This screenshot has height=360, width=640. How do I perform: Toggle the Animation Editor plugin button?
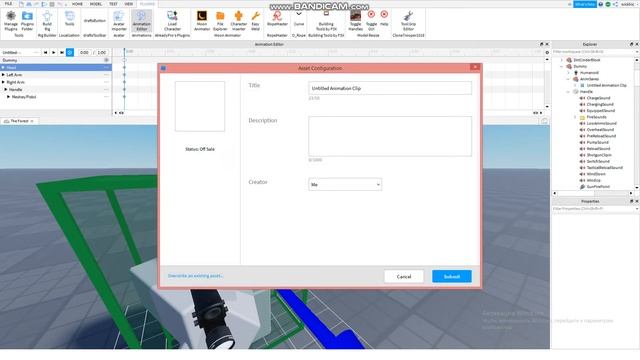pyautogui.click(x=141, y=21)
